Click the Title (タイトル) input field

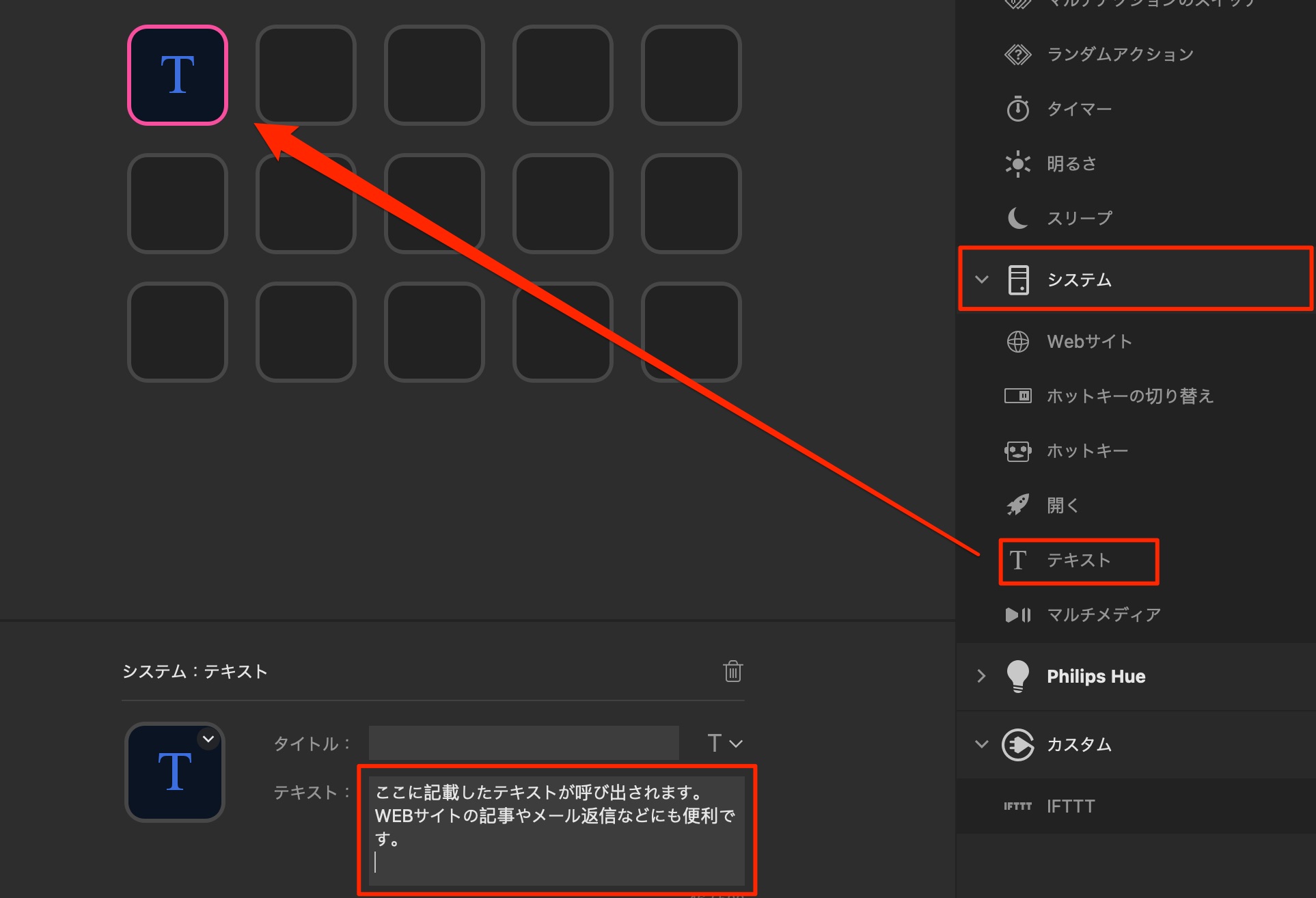pos(523,743)
